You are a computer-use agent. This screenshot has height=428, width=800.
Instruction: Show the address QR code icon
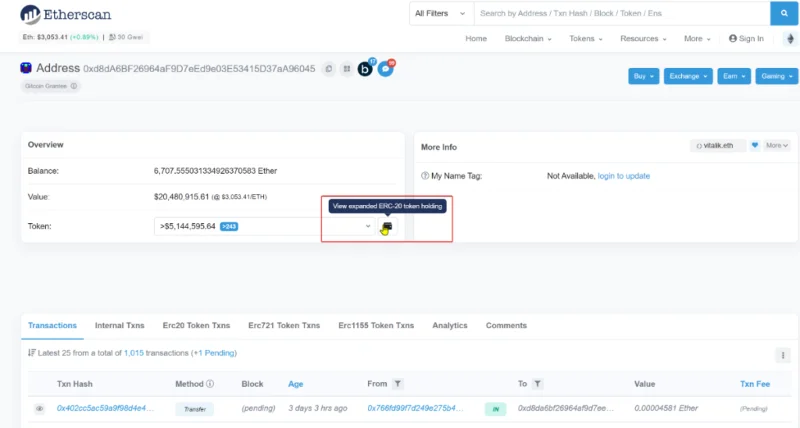[x=346, y=68]
